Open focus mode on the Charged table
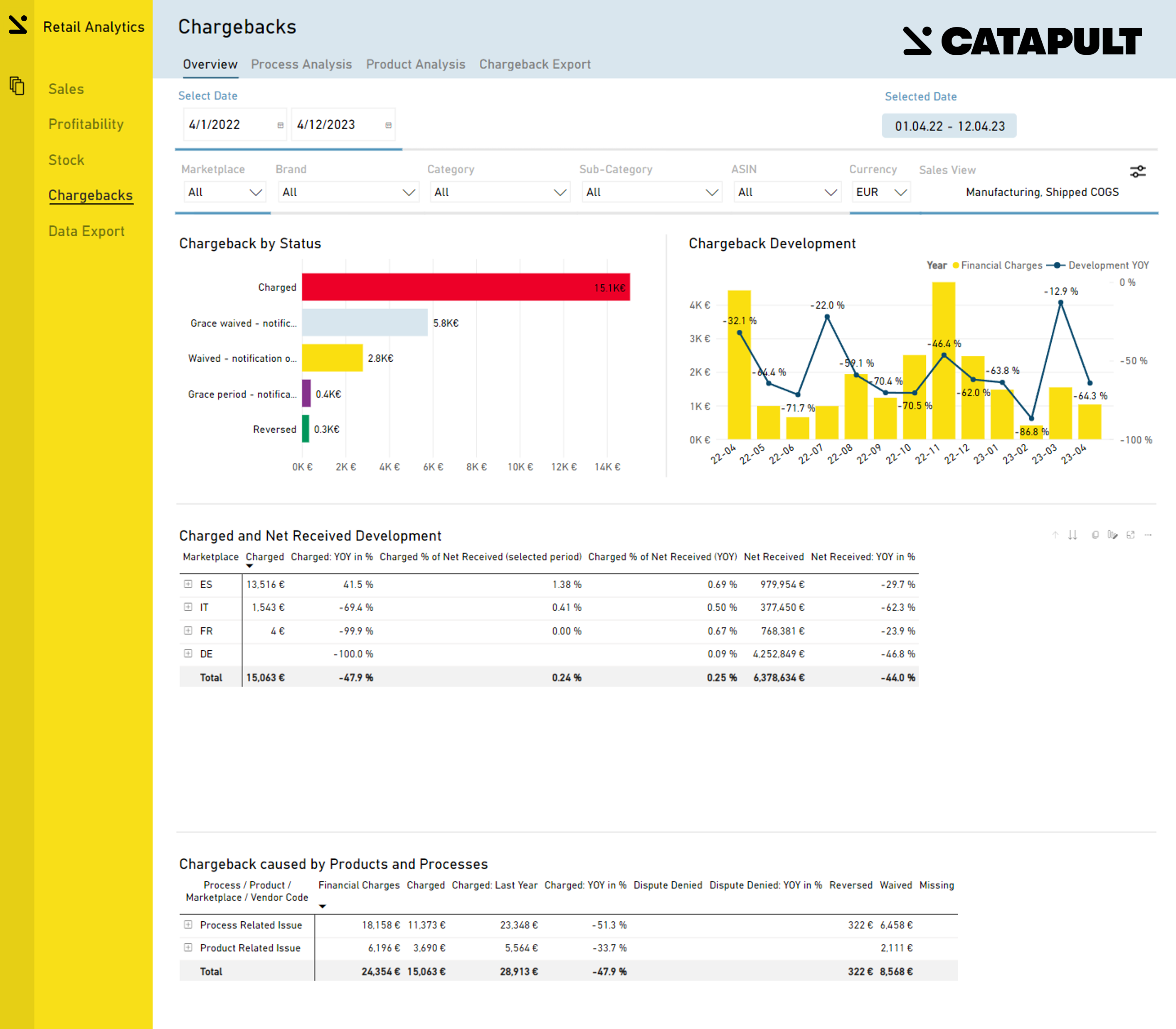The width and height of the screenshot is (1176, 1029). point(1131,535)
